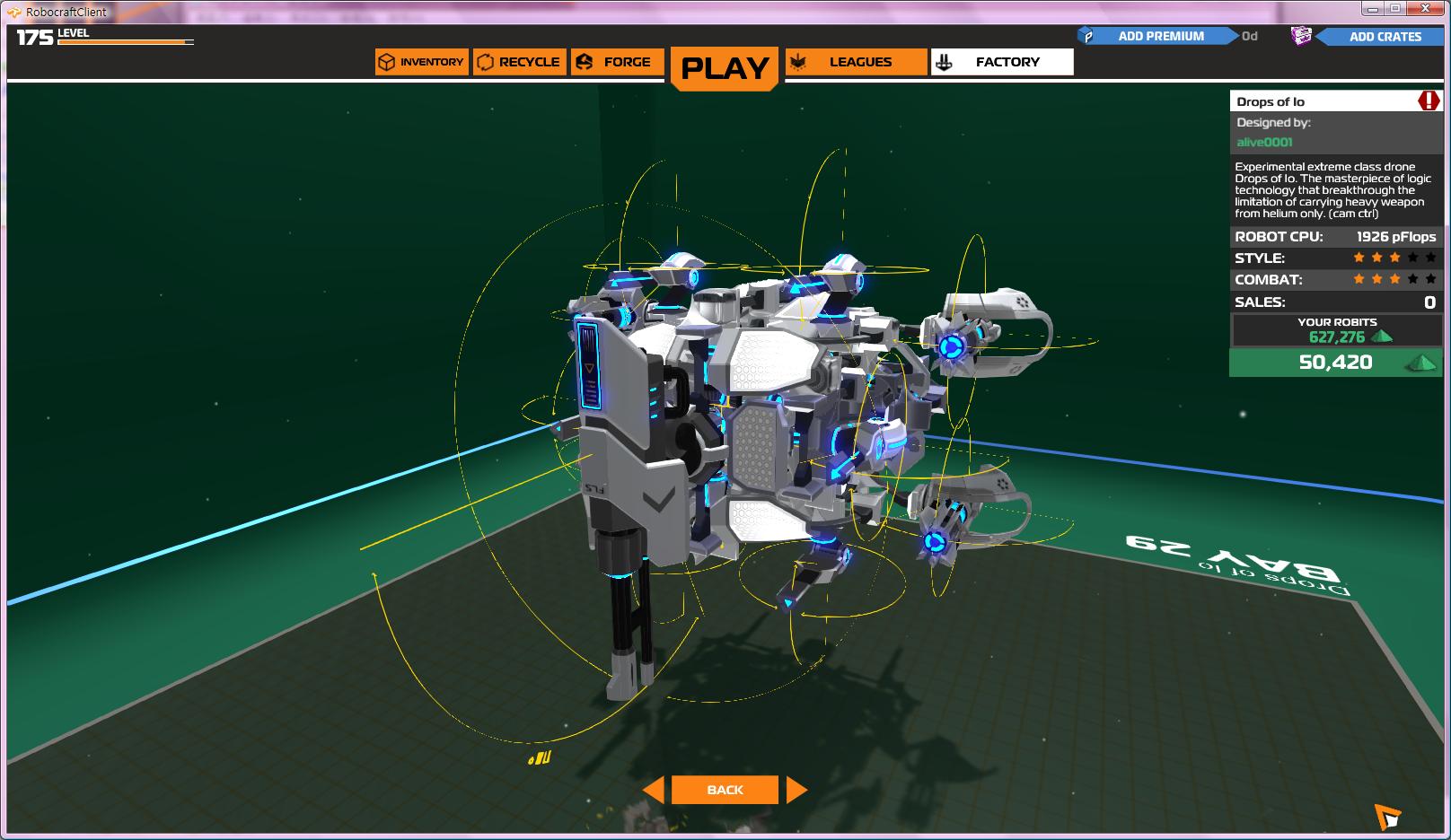The width and height of the screenshot is (1451, 840).
Task: Open the Leagues tab
Action: (856, 62)
